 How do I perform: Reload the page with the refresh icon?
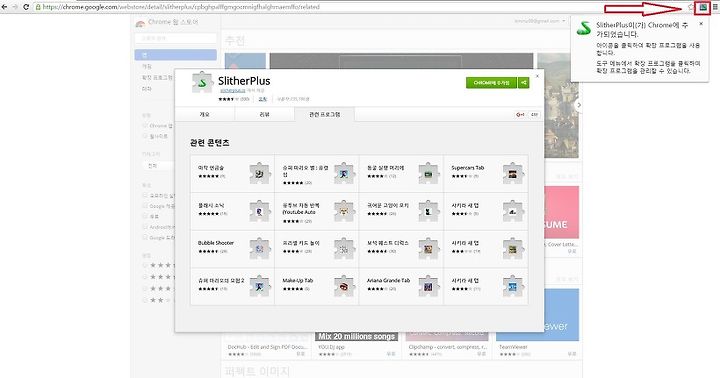click(26, 7)
